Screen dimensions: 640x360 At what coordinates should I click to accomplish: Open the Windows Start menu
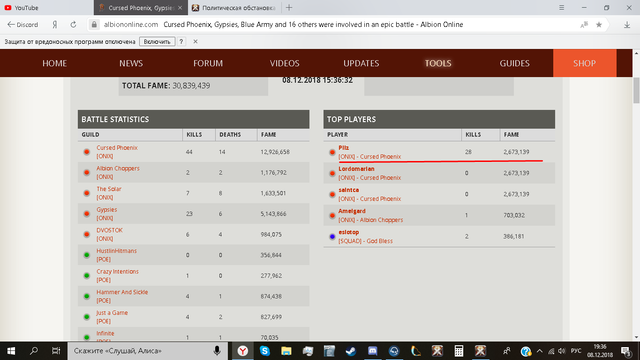(x=11, y=351)
